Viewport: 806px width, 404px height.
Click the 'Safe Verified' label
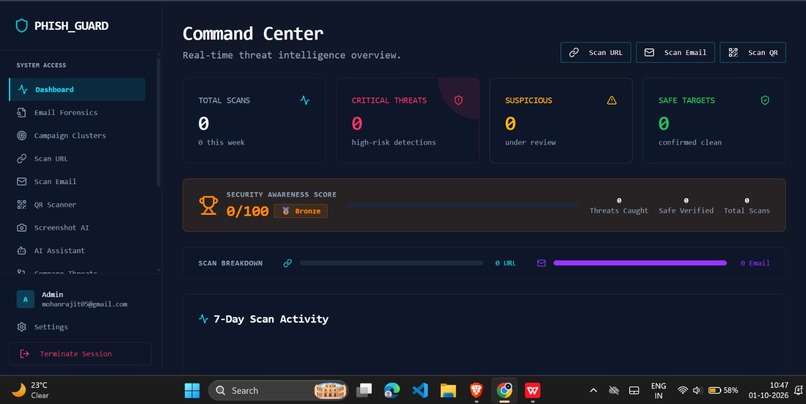tap(686, 211)
